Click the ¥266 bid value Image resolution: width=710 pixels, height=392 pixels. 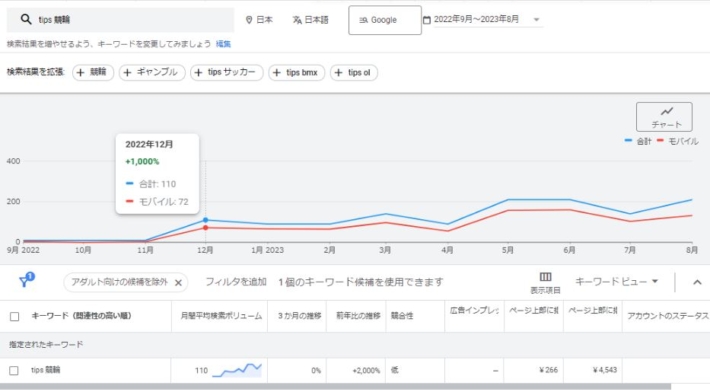point(548,370)
